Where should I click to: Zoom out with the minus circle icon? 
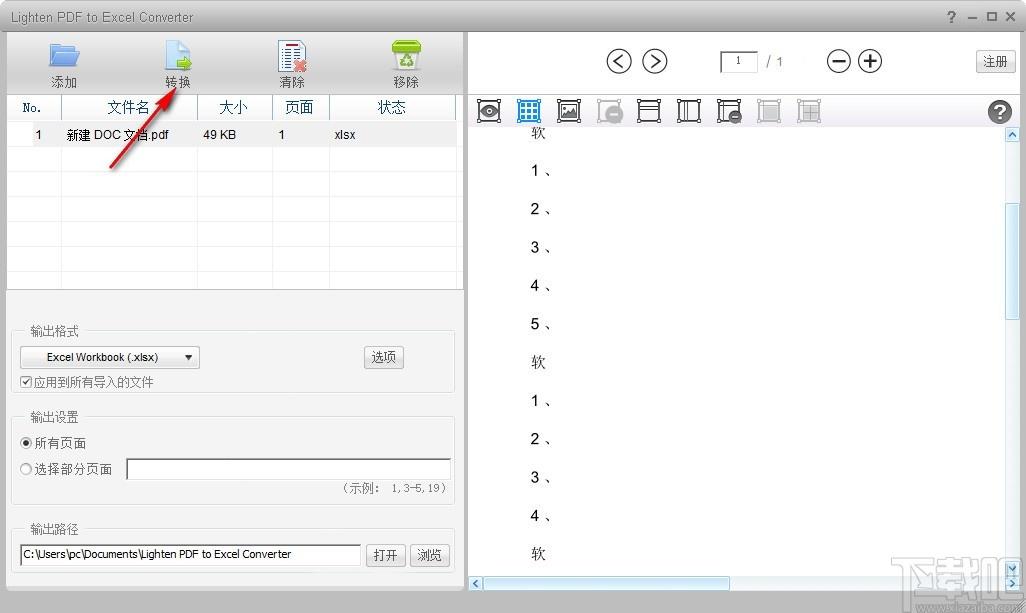[838, 61]
